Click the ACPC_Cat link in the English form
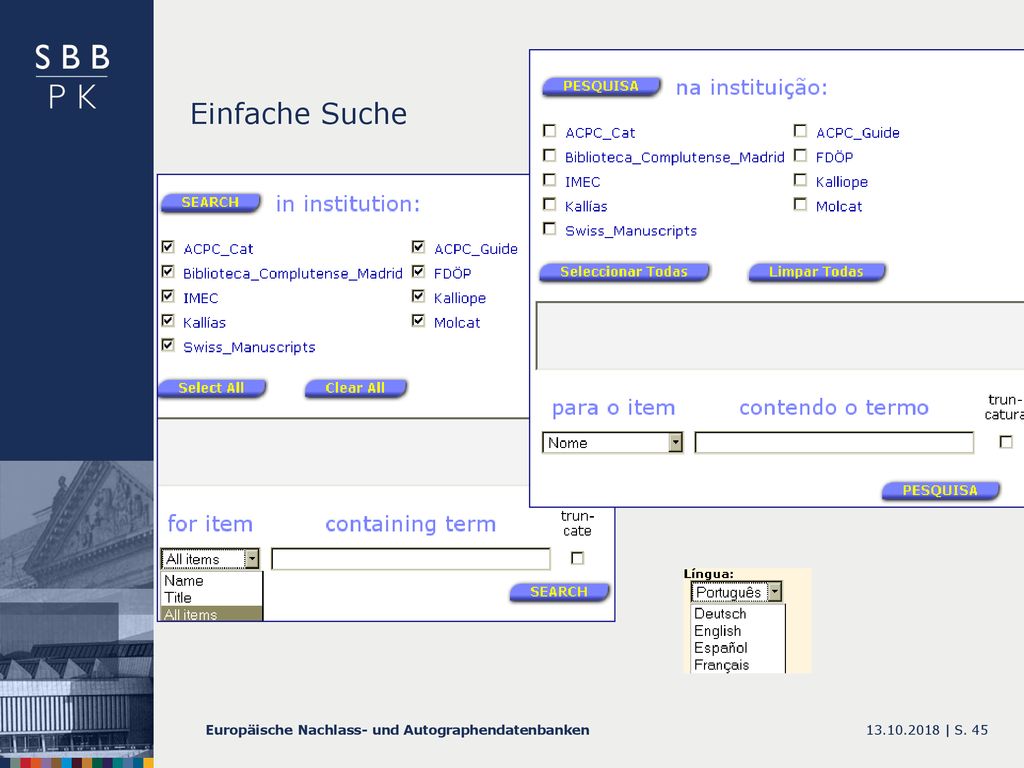This screenshot has height=768, width=1024. coord(218,249)
